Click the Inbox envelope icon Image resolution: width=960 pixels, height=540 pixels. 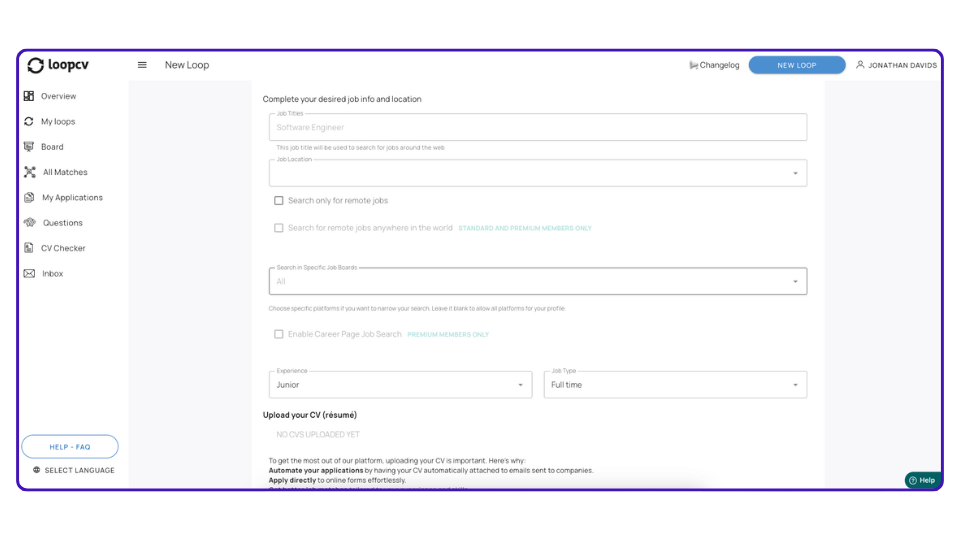pyautogui.click(x=29, y=274)
